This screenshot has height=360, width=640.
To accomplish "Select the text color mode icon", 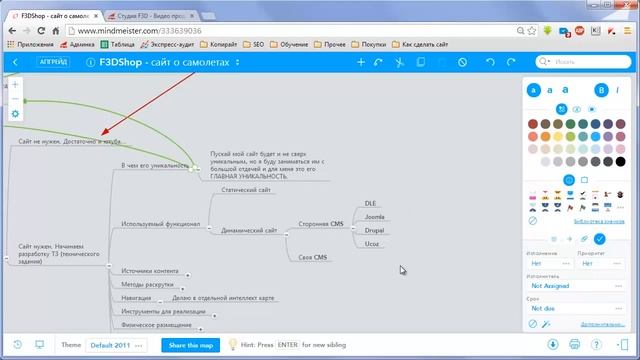I will (562, 109).
